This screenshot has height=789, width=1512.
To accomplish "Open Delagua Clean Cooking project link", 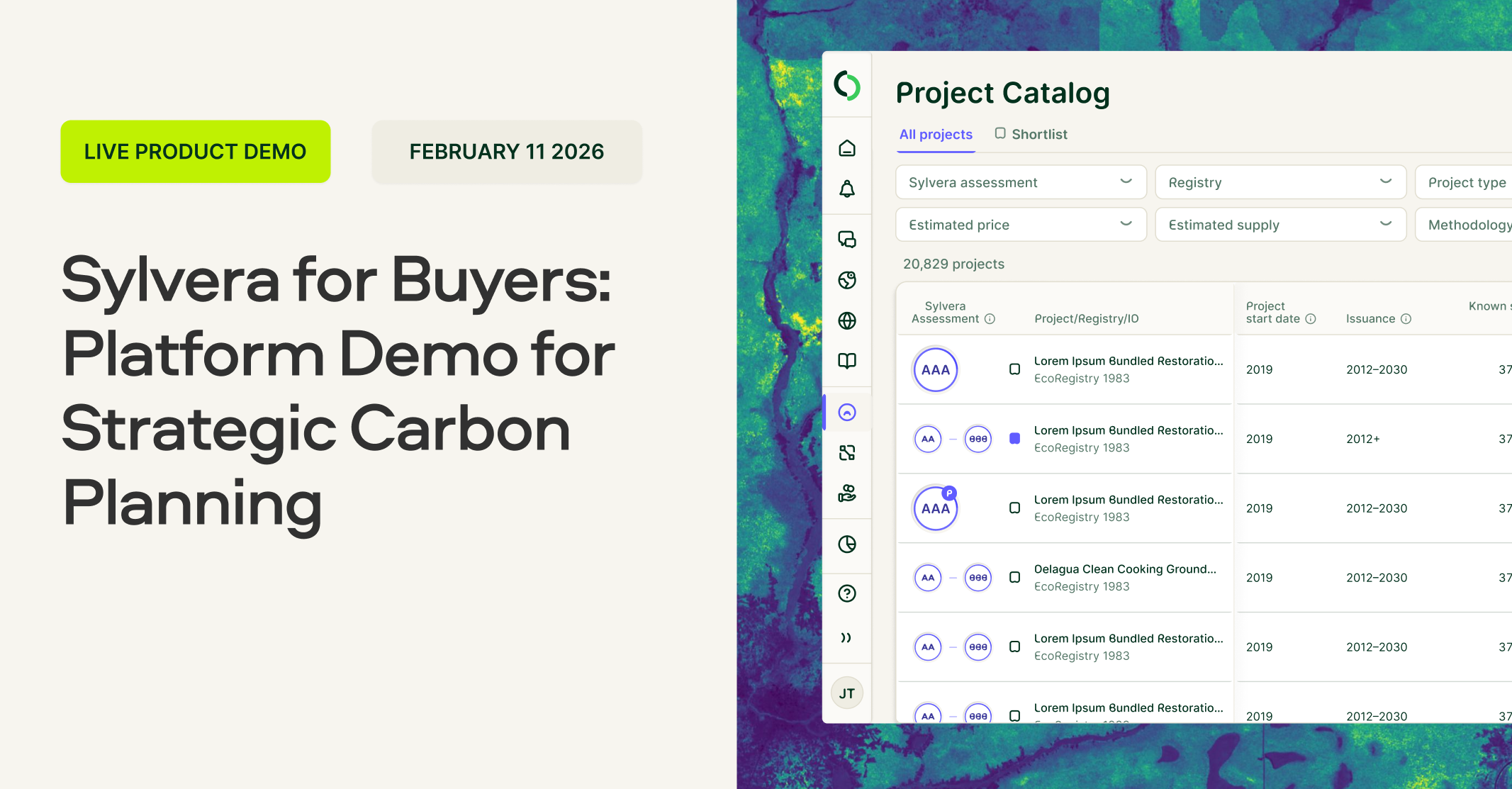I will (1124, 569).
